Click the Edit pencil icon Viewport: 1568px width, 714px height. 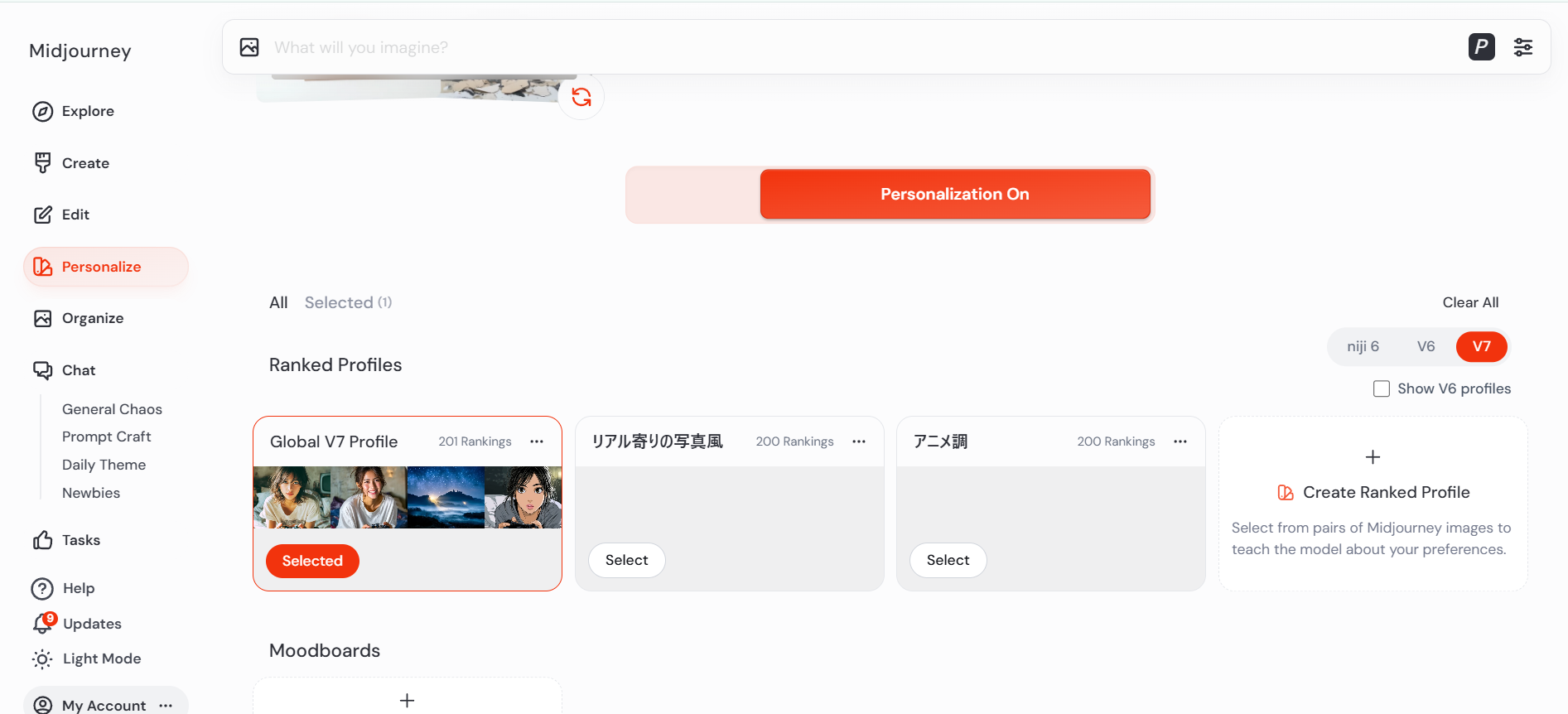click(x=42, y=215)
